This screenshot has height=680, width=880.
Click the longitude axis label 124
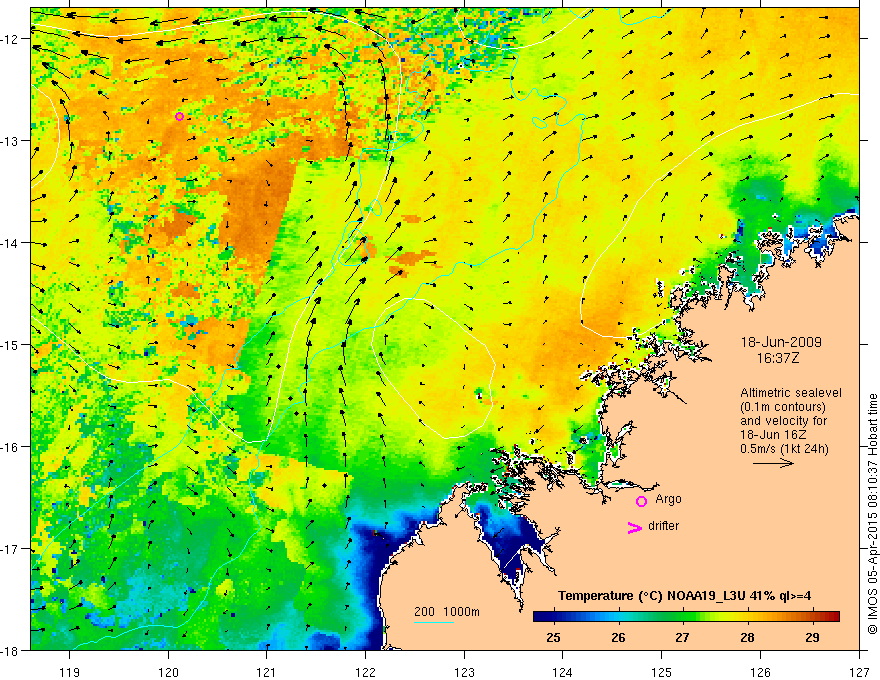tap(563, 672)
